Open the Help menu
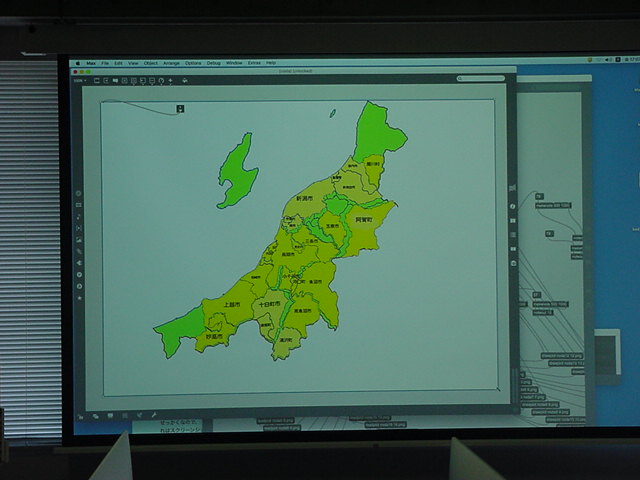The image size is (640, 480). tap(271, 63)
